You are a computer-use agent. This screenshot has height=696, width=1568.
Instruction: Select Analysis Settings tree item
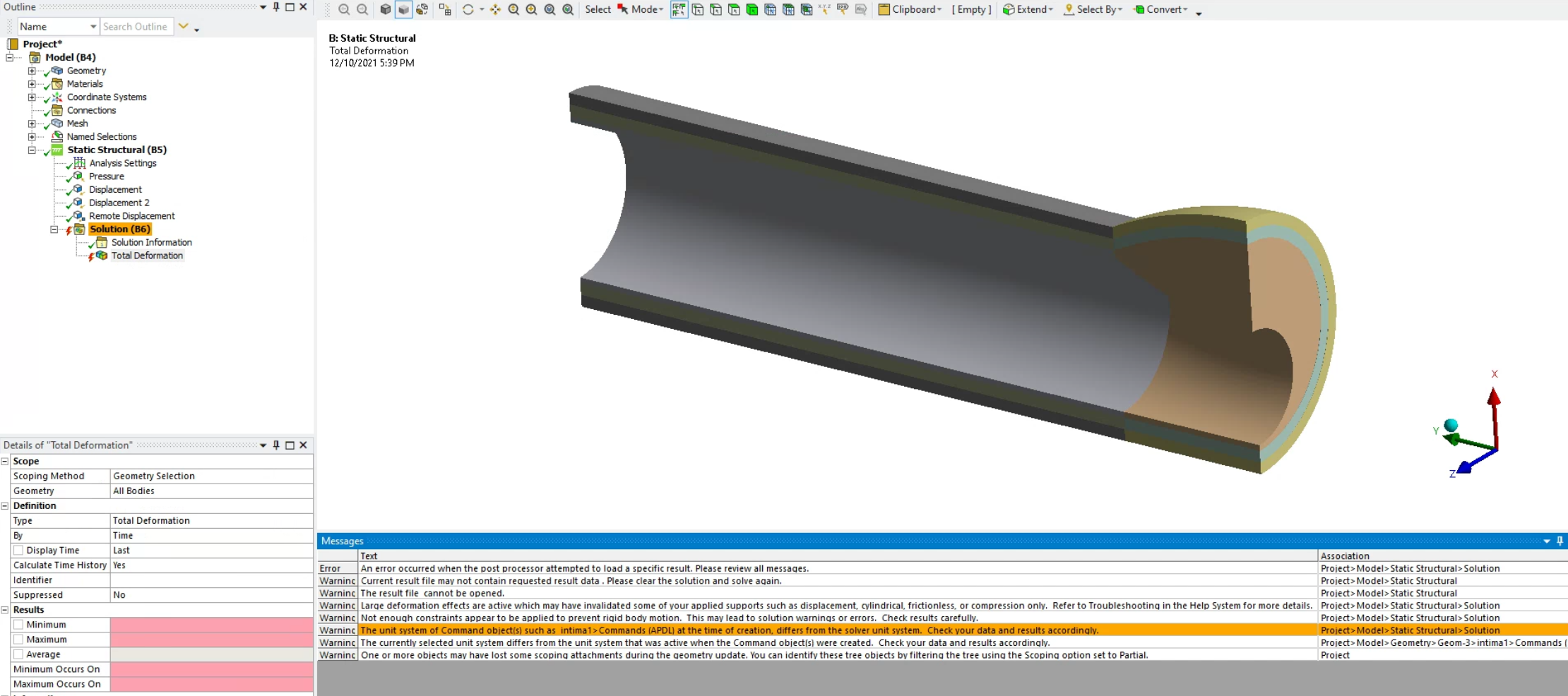123,163
